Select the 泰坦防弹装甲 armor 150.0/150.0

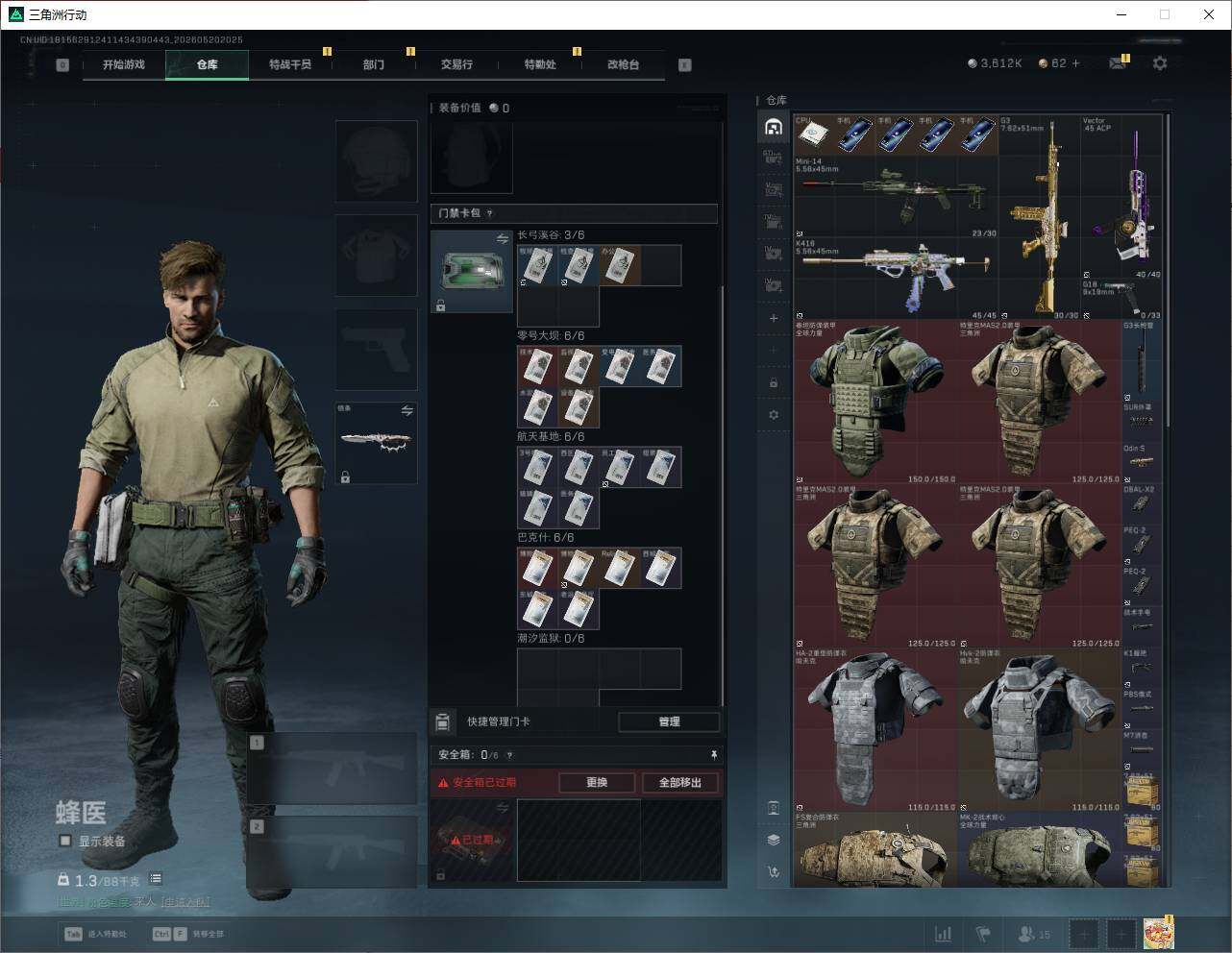tap(875, 403)
